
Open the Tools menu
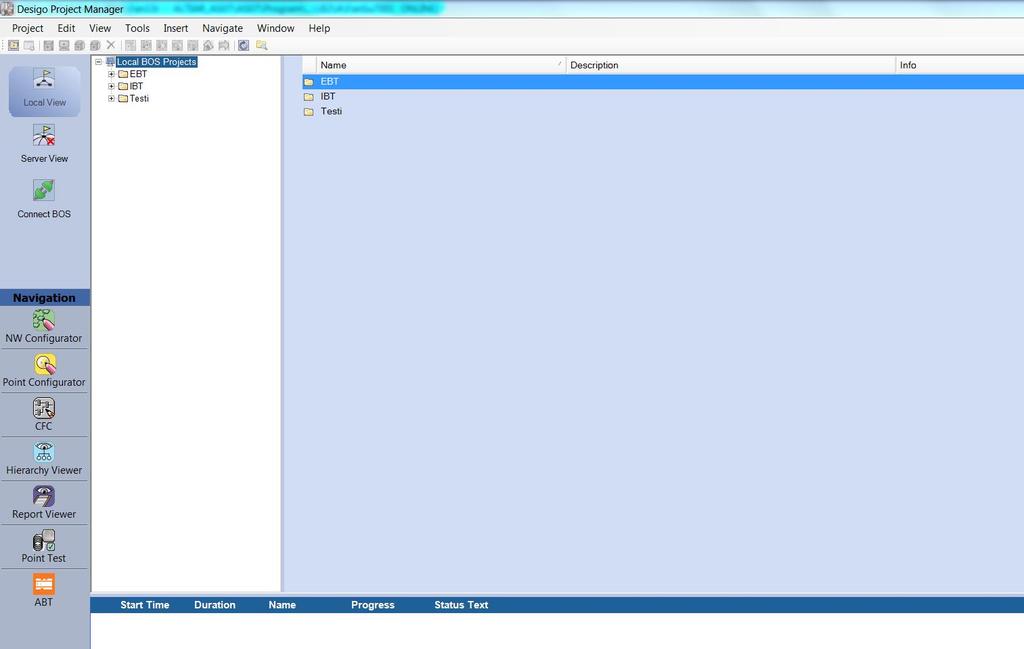137,28
